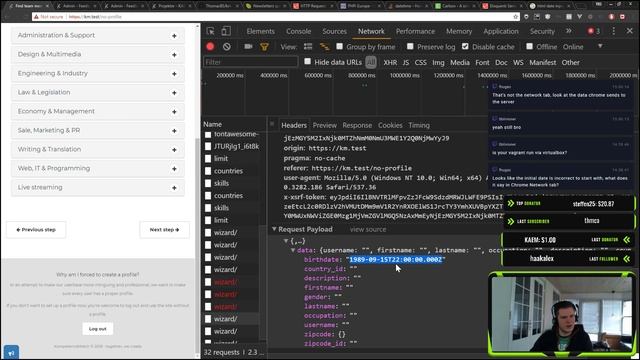Viewport: 640px width, 360px height.
Task: Open the Cookies tab of request
Action: tap(390, 125)
